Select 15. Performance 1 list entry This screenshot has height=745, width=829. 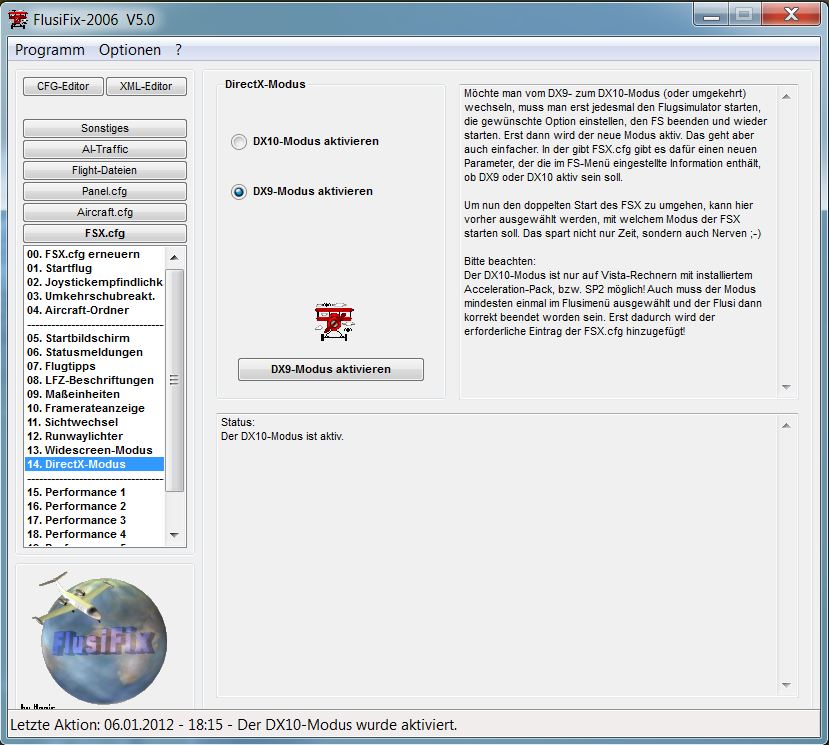pos(95,492)
